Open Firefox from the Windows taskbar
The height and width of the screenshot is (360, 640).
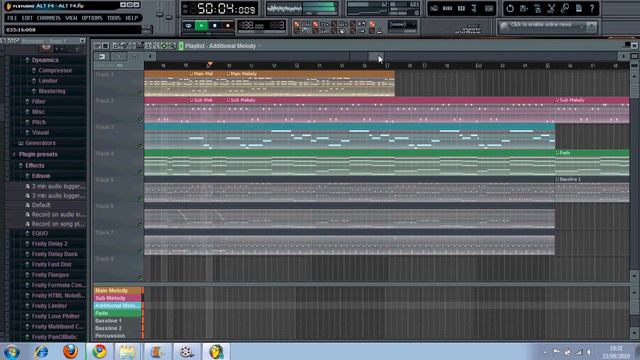(x=70, y=351)
